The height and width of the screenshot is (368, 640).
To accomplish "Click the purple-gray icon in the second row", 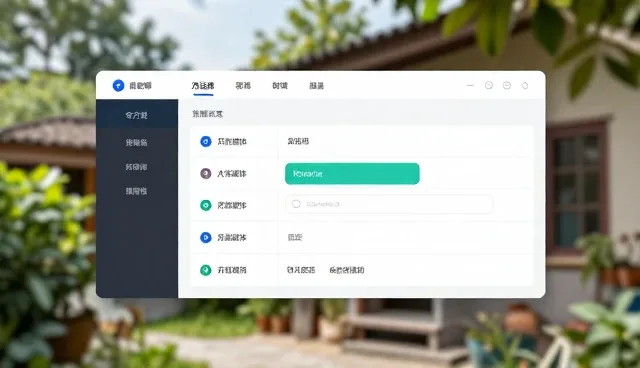I will pos(206,173).
